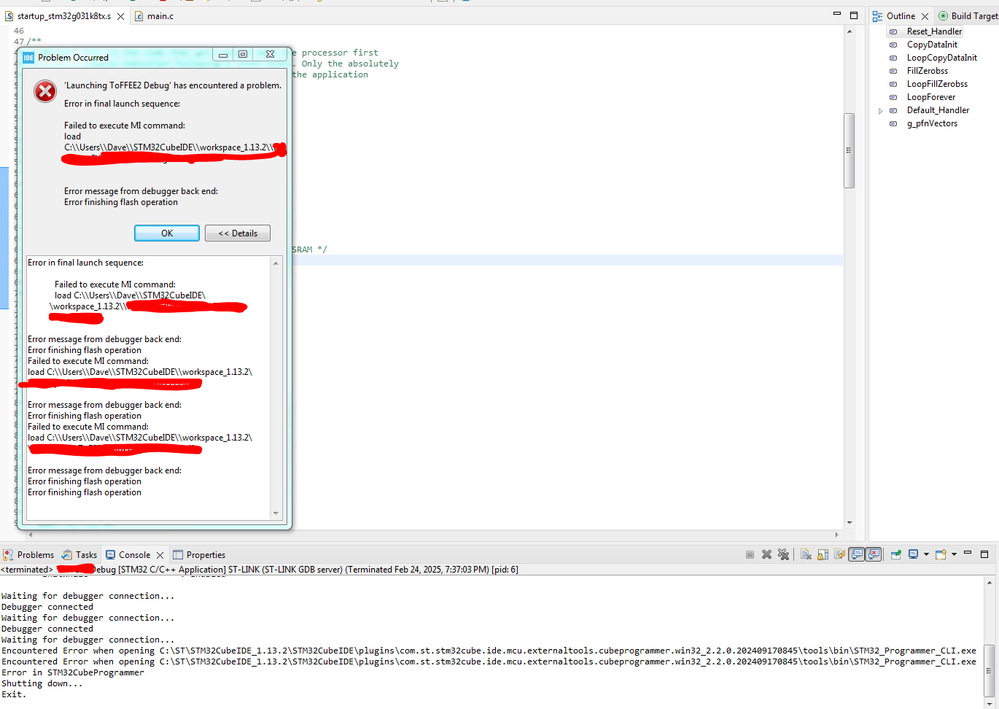
Task: Toggle Scroll Lock in Console toolbar
Action: 823,554
